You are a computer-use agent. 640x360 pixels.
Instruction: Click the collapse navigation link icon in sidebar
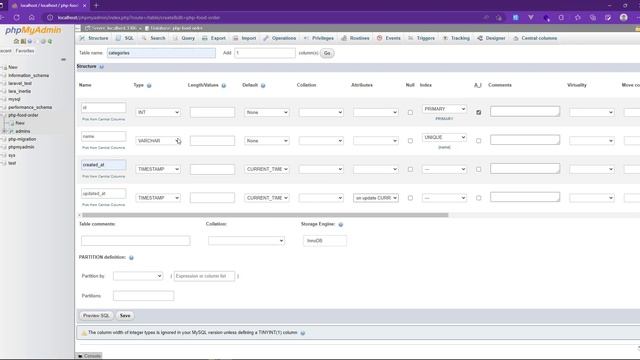tap(63, 60)
